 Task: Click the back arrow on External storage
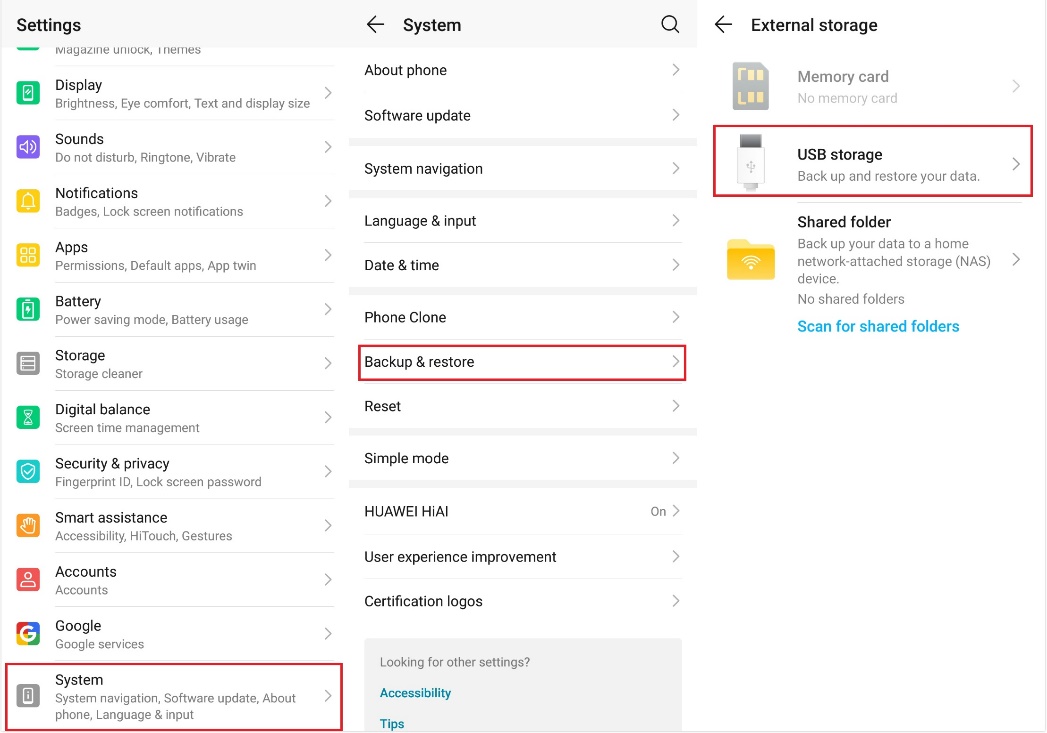pyautogui.click(x=723, y=24)
